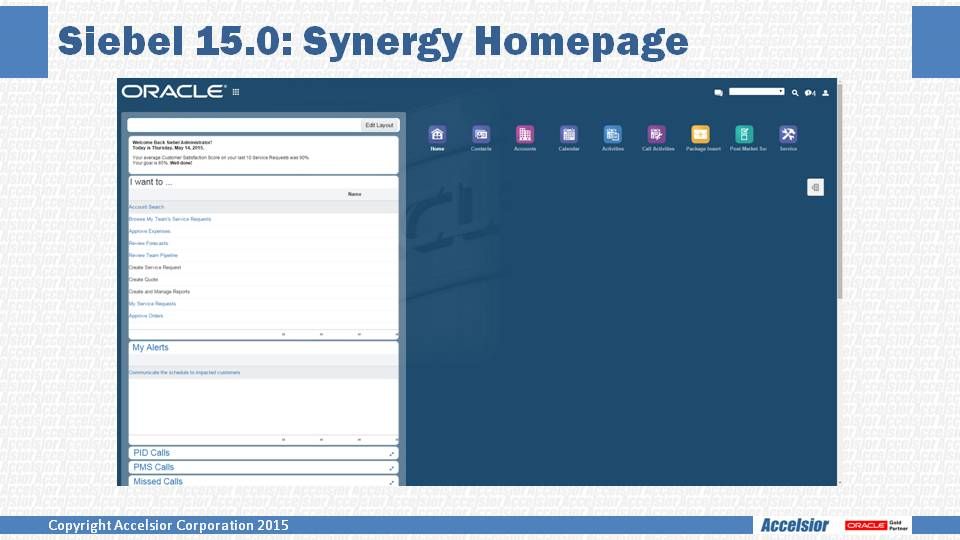Toggle the side panel icon at right
Screen dimensions: 960x540
point(815,187)
